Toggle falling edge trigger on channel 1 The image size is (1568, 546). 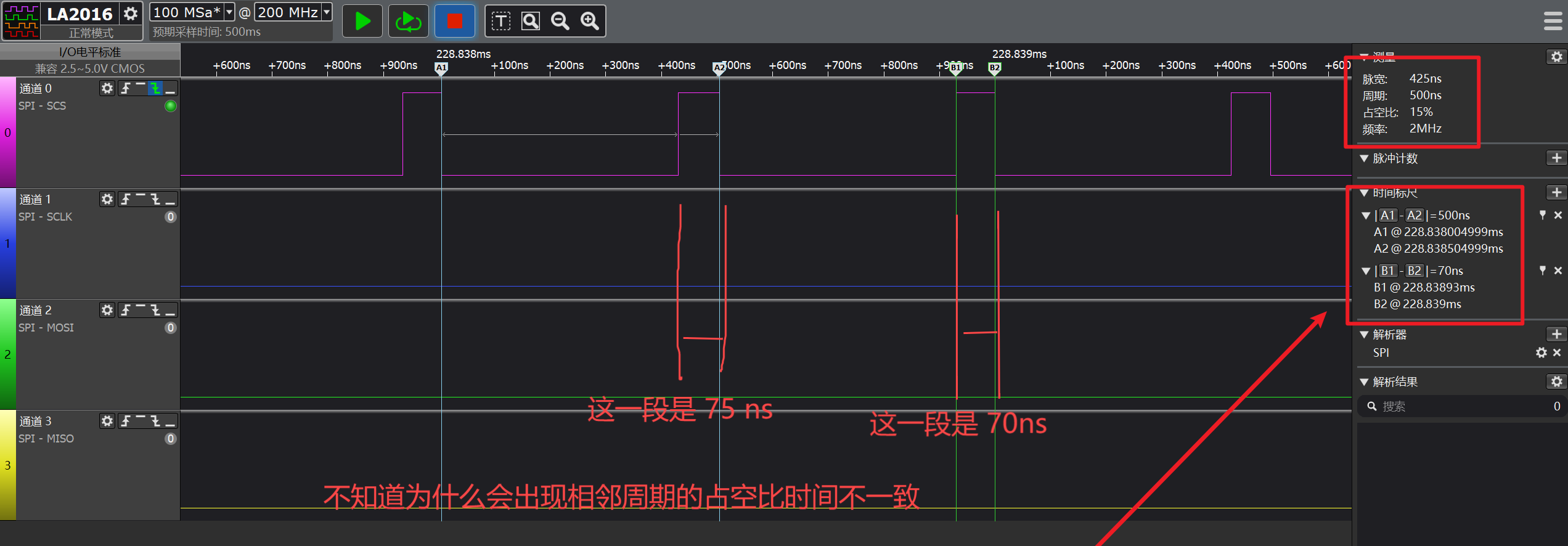[155, 199]
